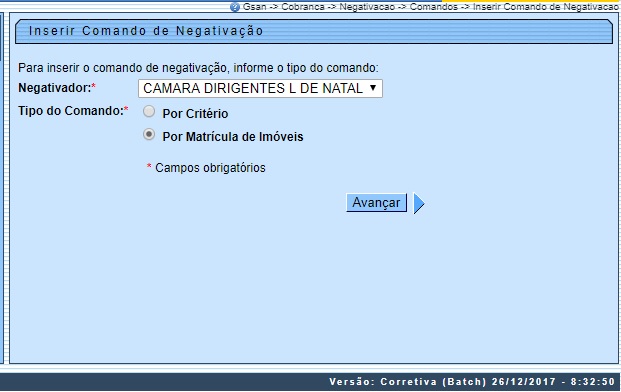Screen dimensions: 621x392
Task: Click the blue help question-mark icon
Action: click(x=235, y=7)
